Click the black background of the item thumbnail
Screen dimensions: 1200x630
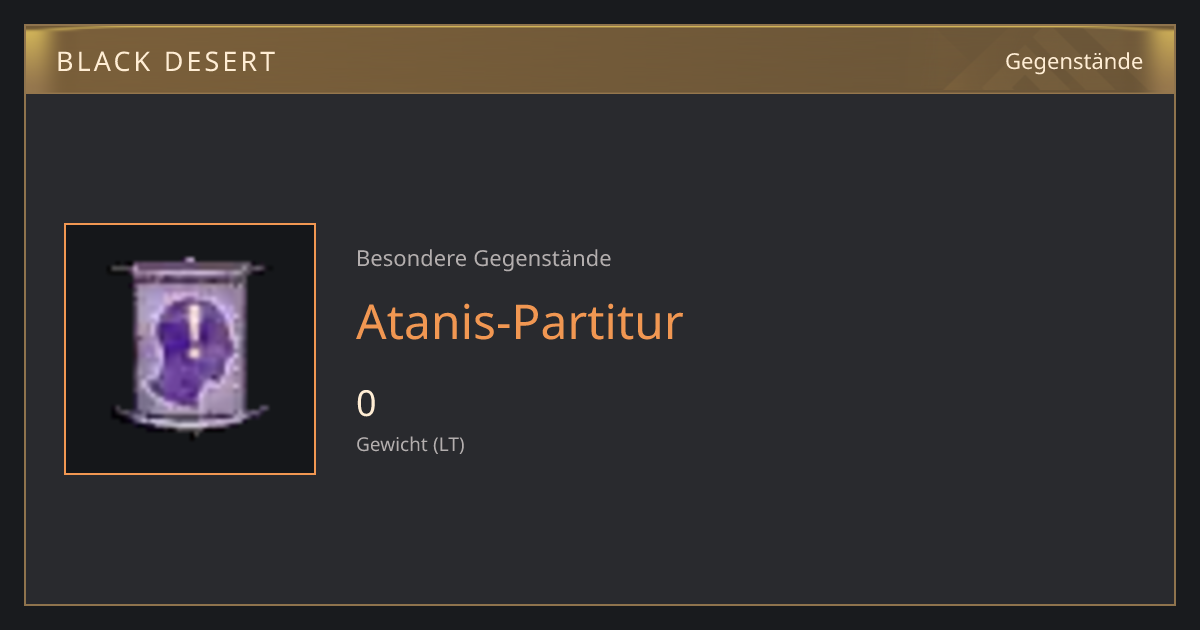pos(88,450)
